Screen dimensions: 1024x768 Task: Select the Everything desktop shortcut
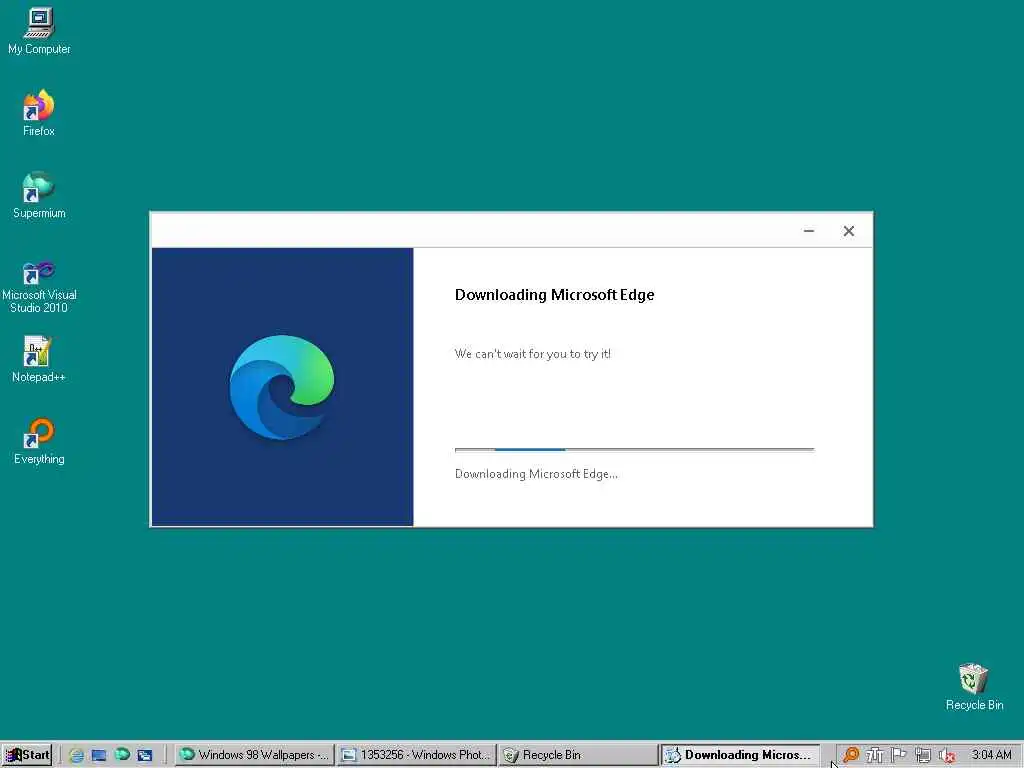[39, 441]
